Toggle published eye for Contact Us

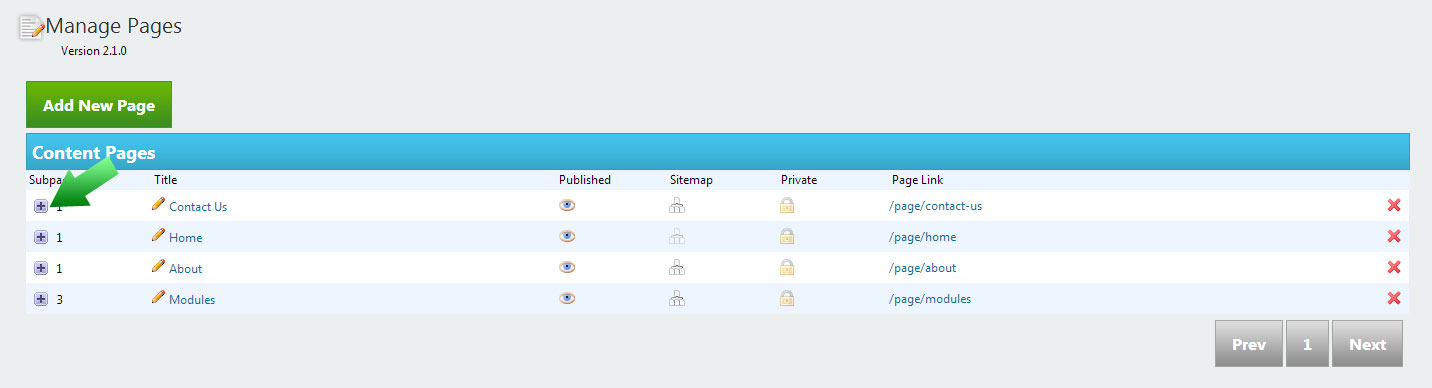coord(567,205)
